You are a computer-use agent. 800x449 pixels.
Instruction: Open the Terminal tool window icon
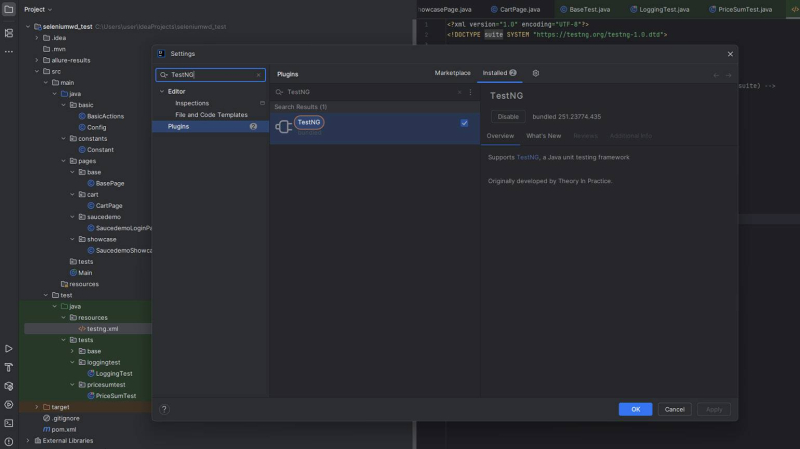tap(9, 423)
